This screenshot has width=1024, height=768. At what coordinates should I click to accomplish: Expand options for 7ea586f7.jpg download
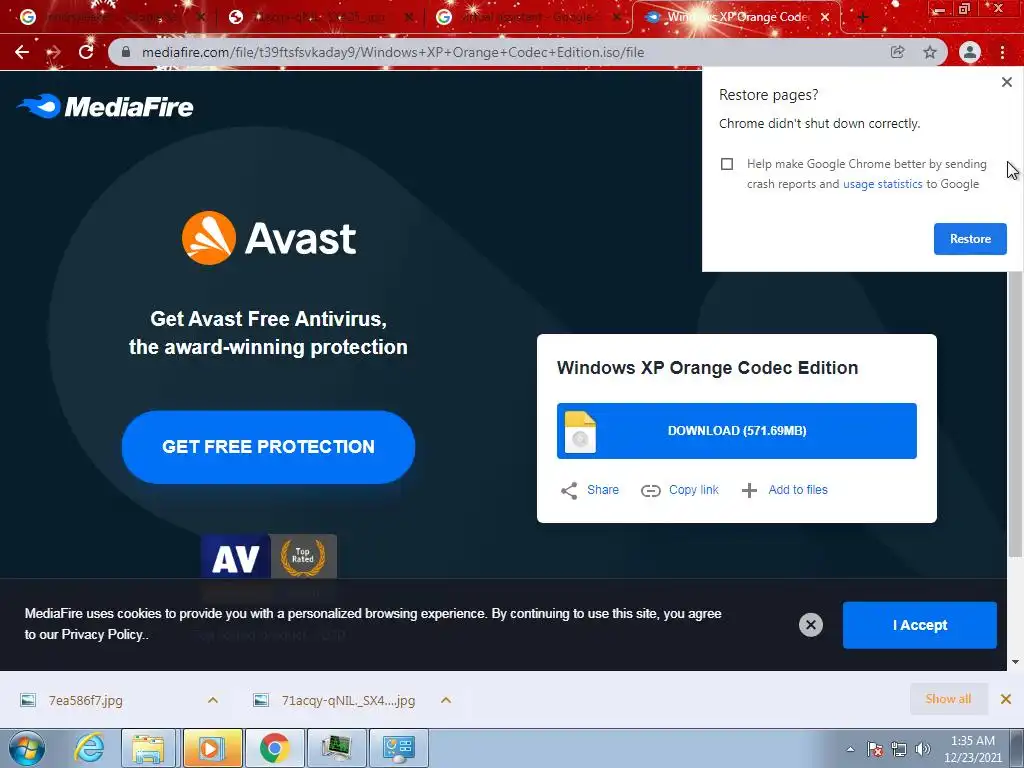213,700
